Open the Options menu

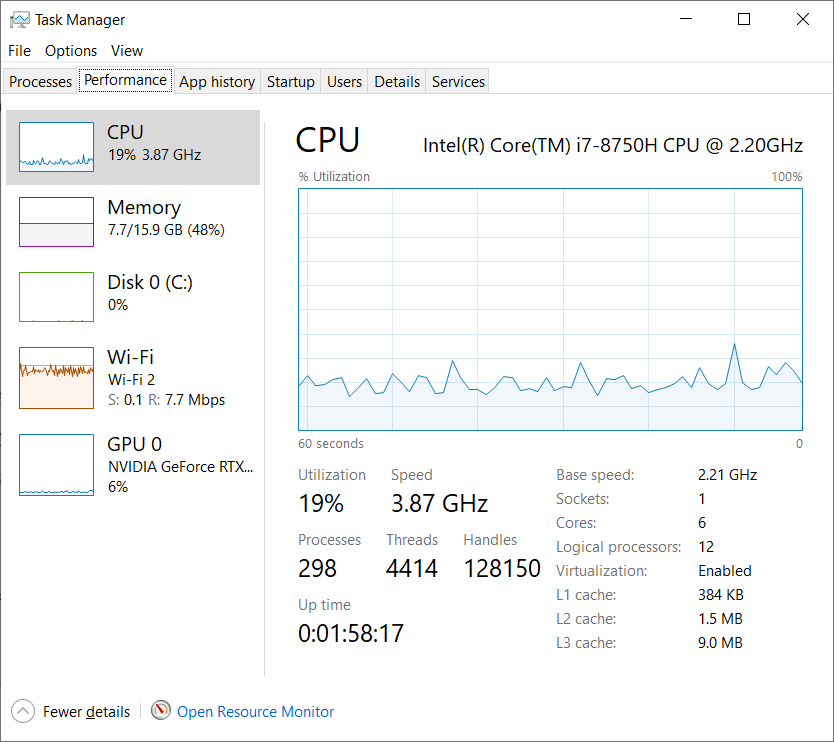71,51
